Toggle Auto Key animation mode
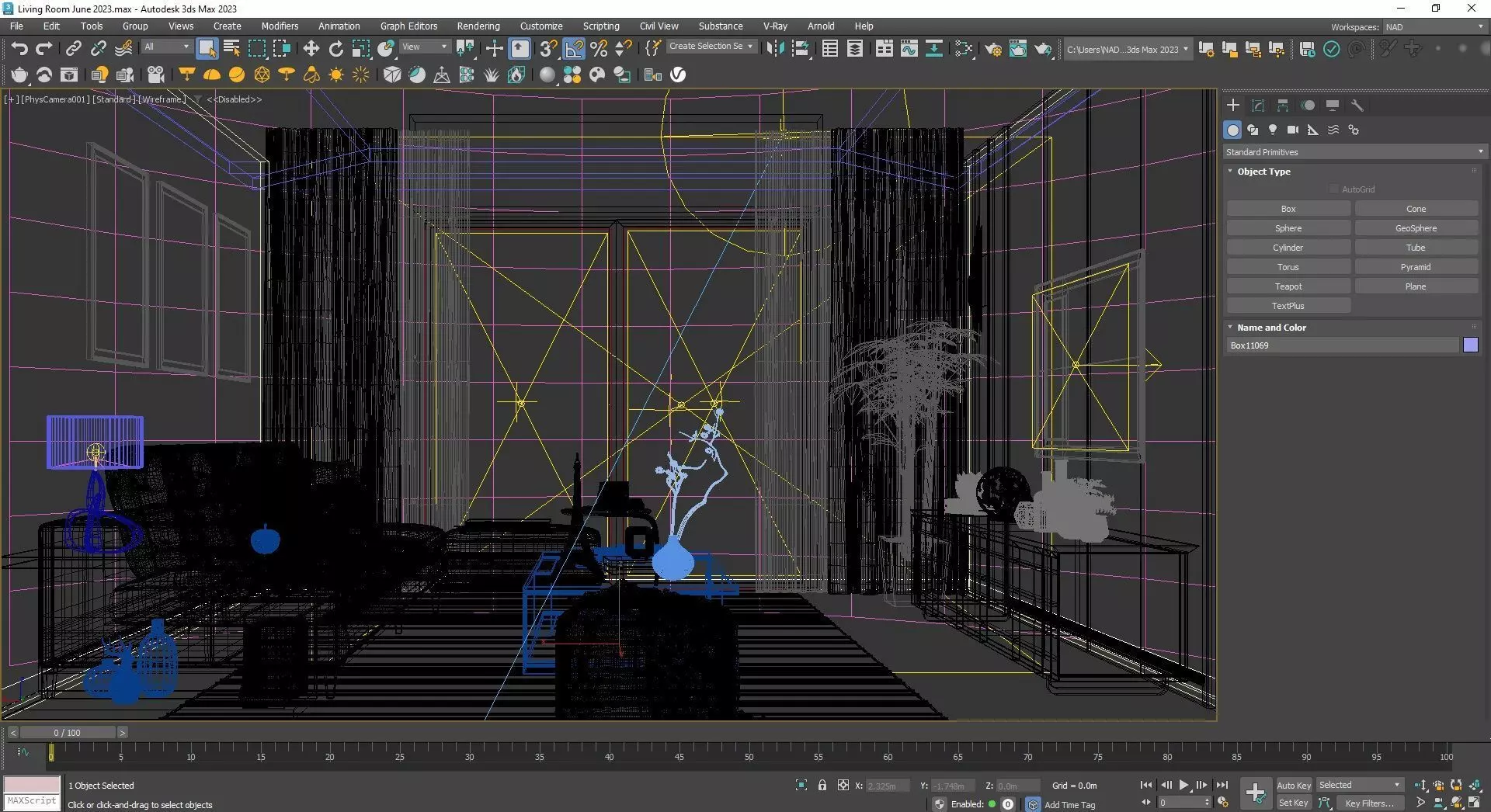Screen dimensions: 1491x812 pos(1294,786)
